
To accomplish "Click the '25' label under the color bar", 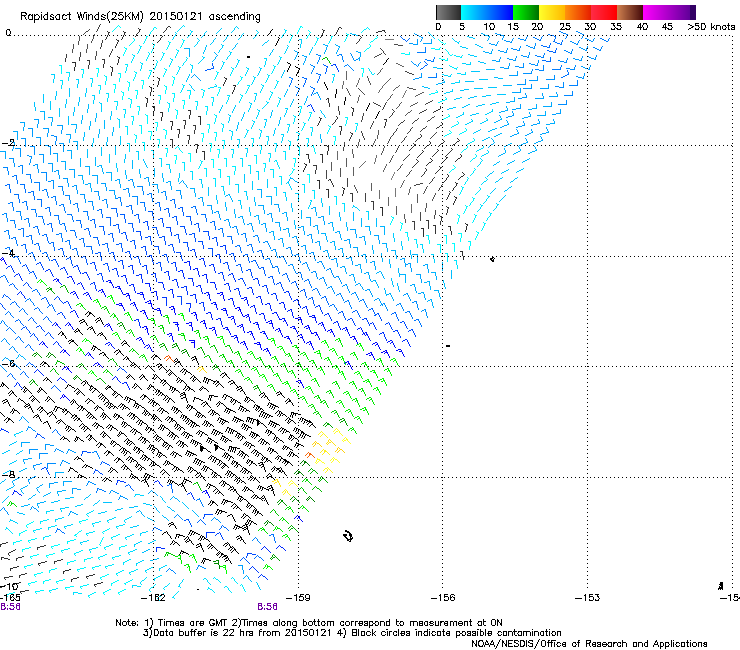I will (565, 27).
